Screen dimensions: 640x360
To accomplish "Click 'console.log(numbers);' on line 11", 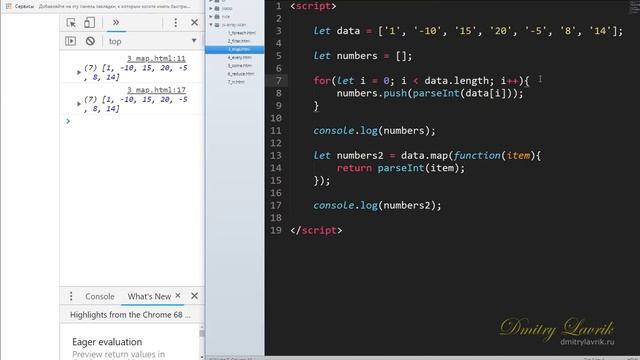I will (374, 131).
